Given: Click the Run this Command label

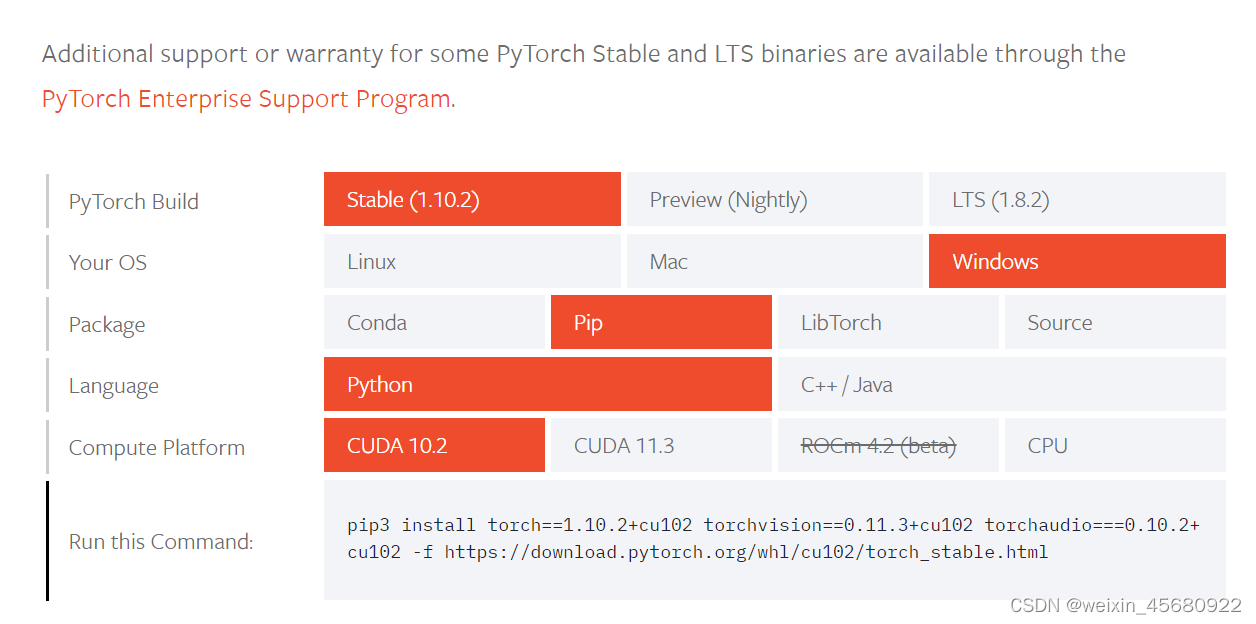Looking at the screenshot, I should click(161, 541).
